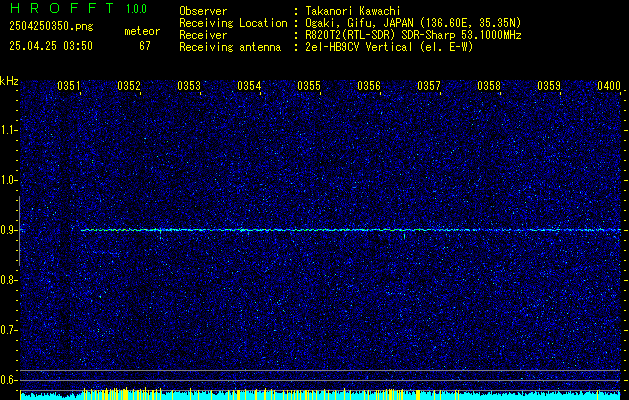Click the 0355 time marker
This screenshot has height=400, width=629.
pos(309,86)
